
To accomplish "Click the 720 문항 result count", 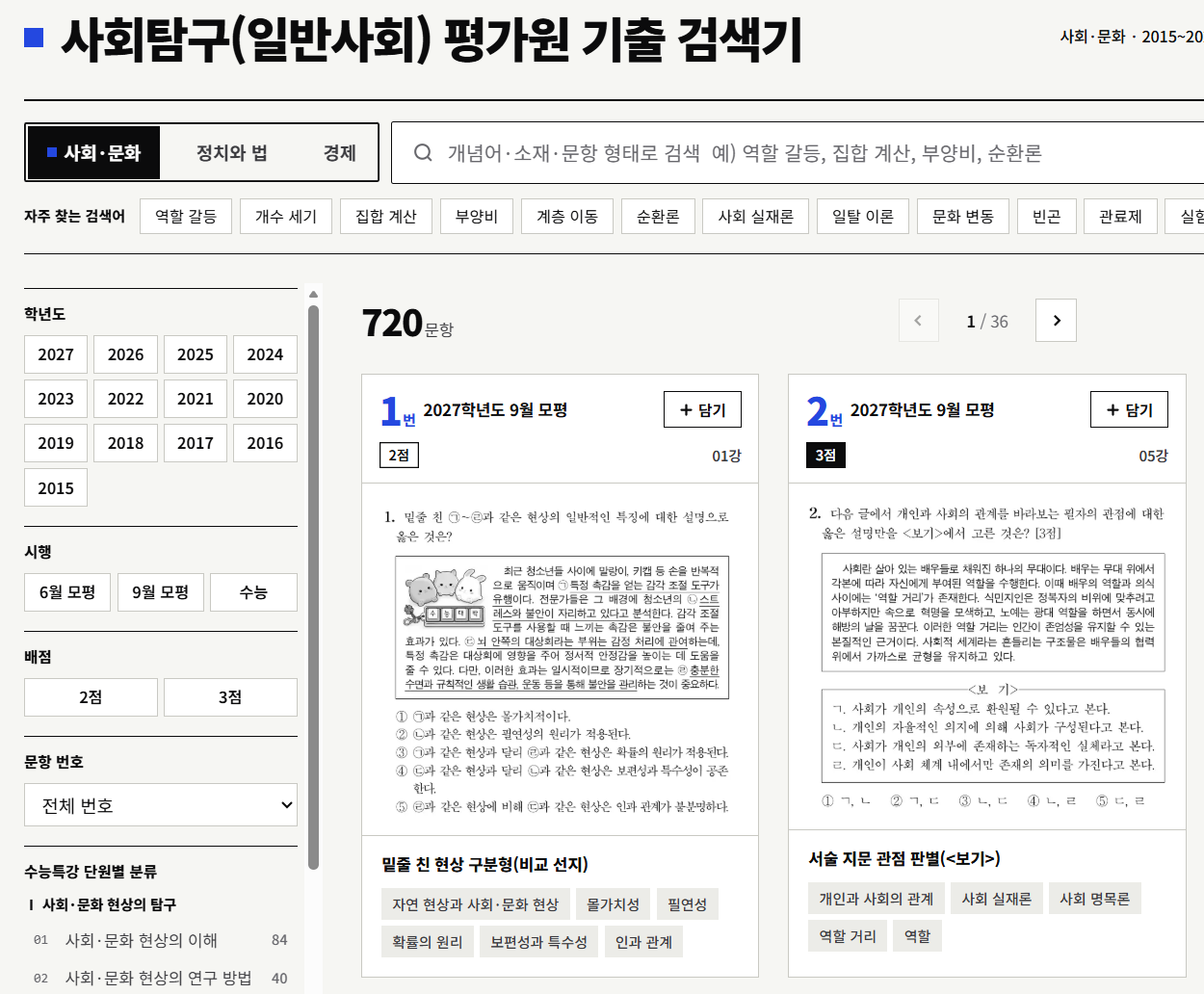I will click(x=407, y=324).
